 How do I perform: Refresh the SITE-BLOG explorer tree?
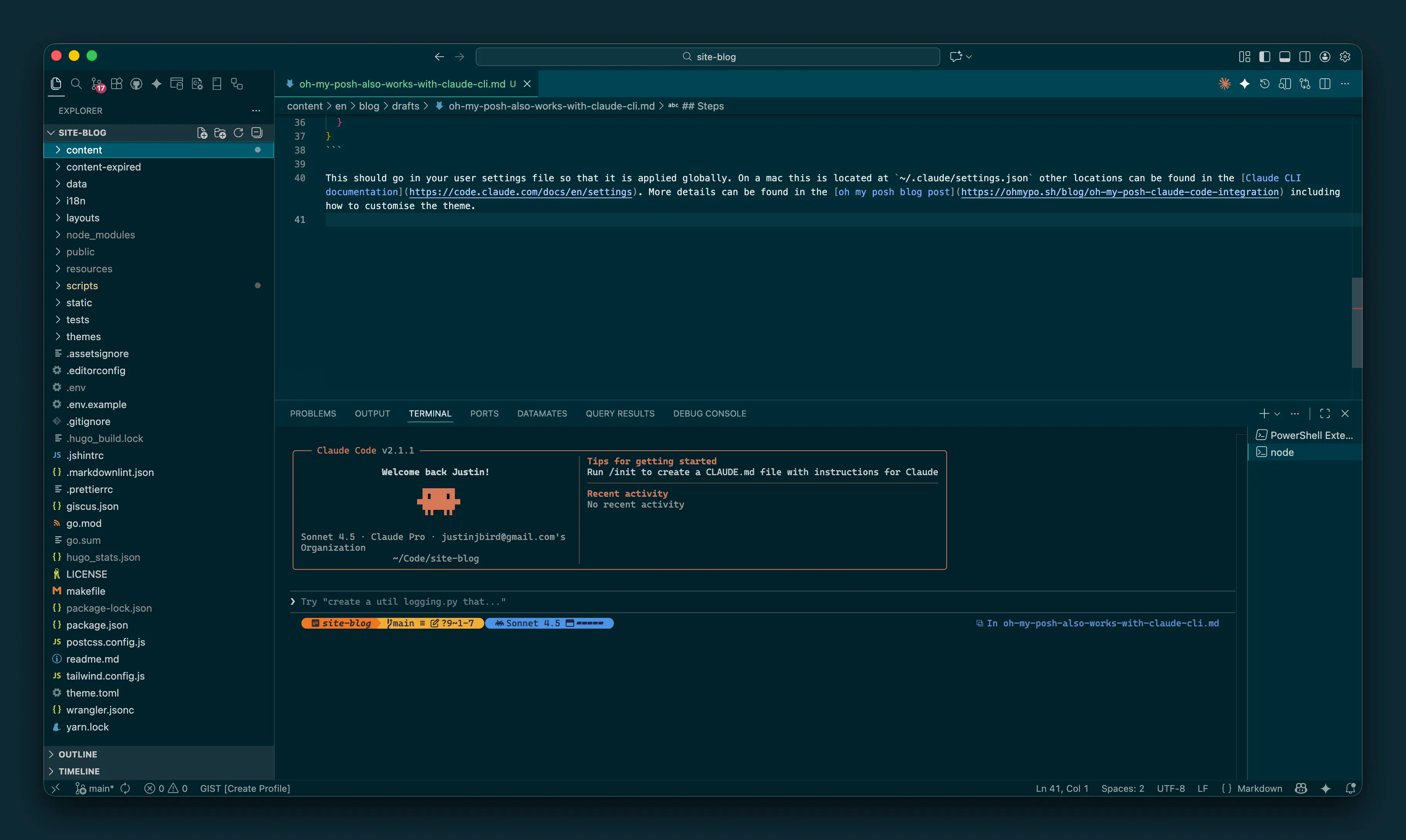pos(238,132)
